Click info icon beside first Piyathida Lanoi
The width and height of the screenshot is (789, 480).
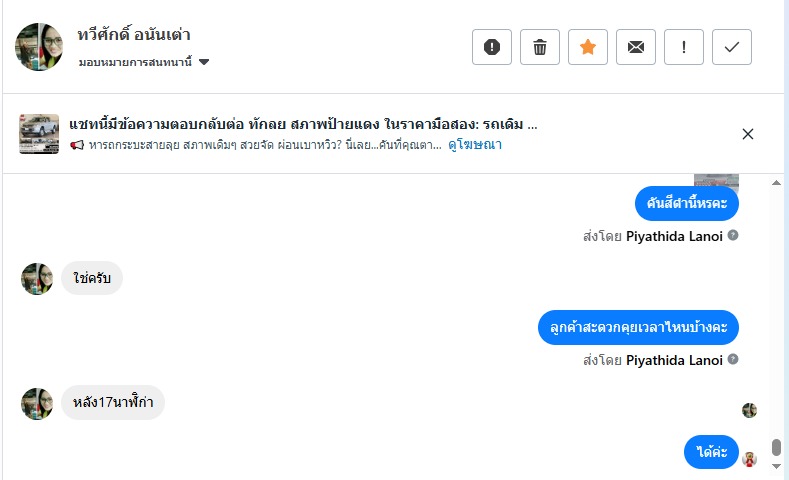[x=733, y=236]
